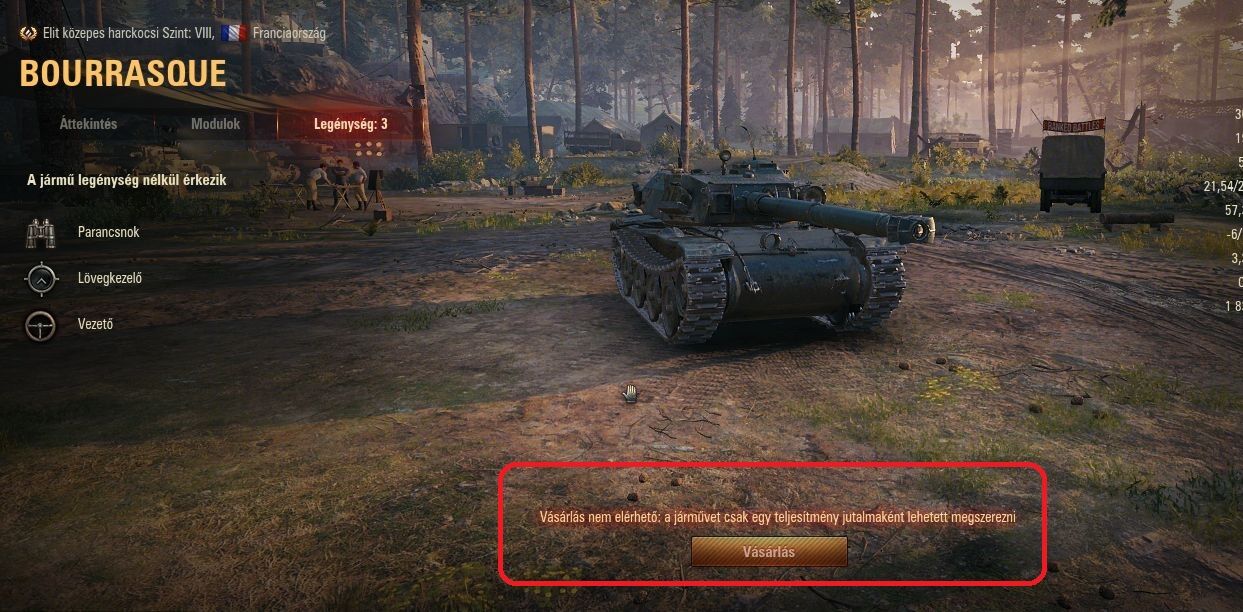The image size is (1243, 612).
Task: Click the crew dots indicator under Legénység
Action: click(370, 148)
